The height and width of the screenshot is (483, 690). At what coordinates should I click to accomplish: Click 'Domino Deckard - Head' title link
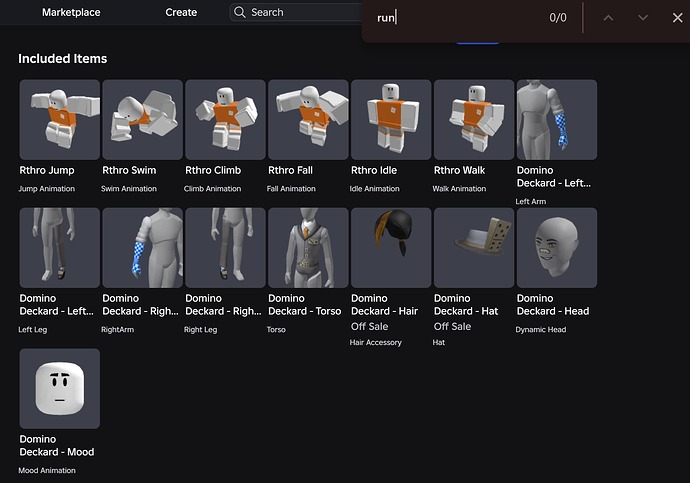[553, 304]
